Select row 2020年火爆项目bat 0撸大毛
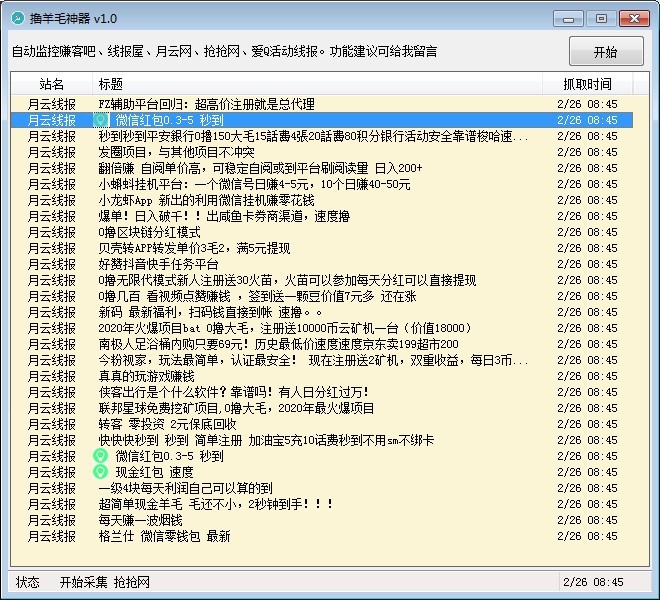This screenshot has height=600, width=660. coord(322,328)
